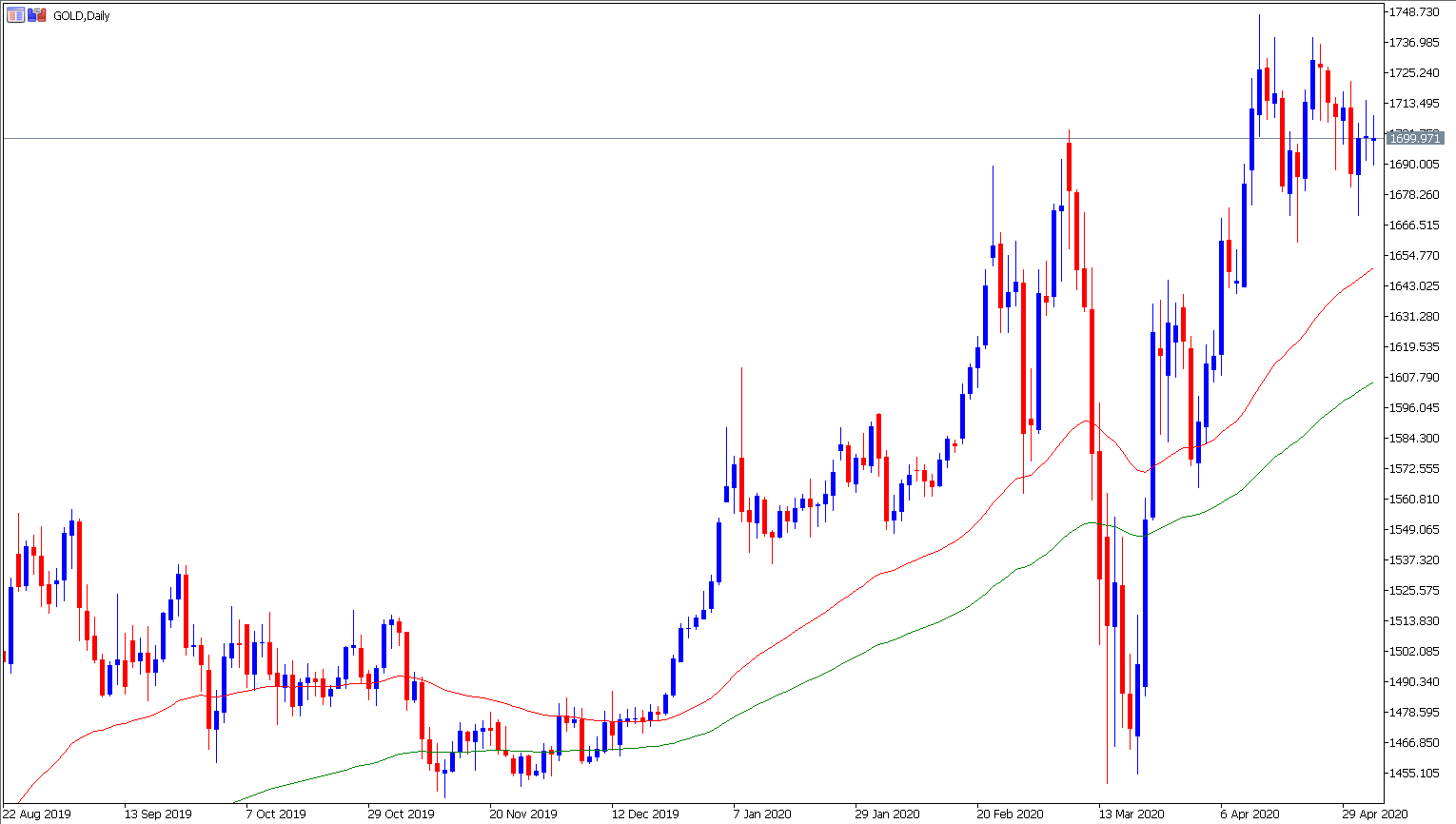Viewport: 1456px width, 824px height.
Task: Click the 7 Jan 2020 date label
Action: [762, 814]
